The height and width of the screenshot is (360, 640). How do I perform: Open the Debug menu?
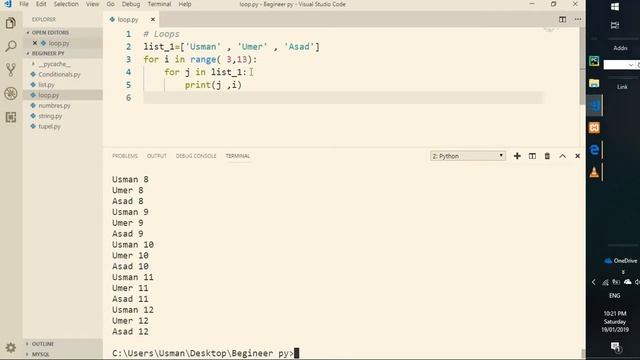(x=131, y=4)
